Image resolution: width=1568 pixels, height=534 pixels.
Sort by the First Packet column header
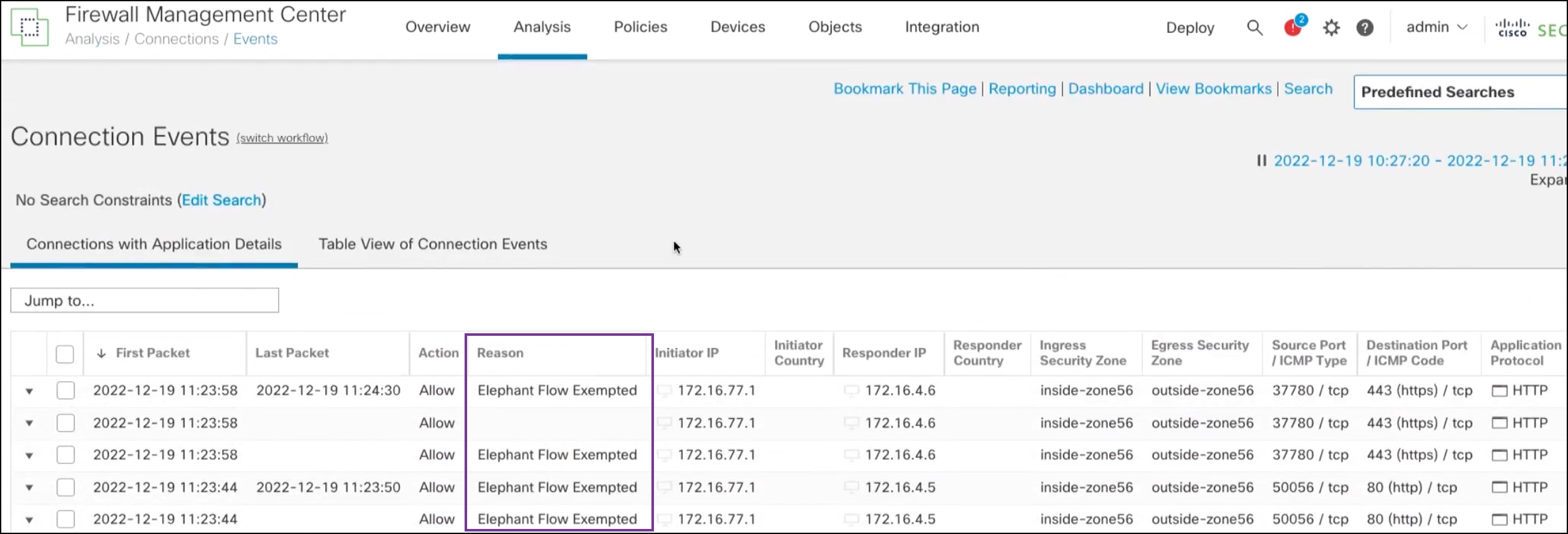point(152,353)
